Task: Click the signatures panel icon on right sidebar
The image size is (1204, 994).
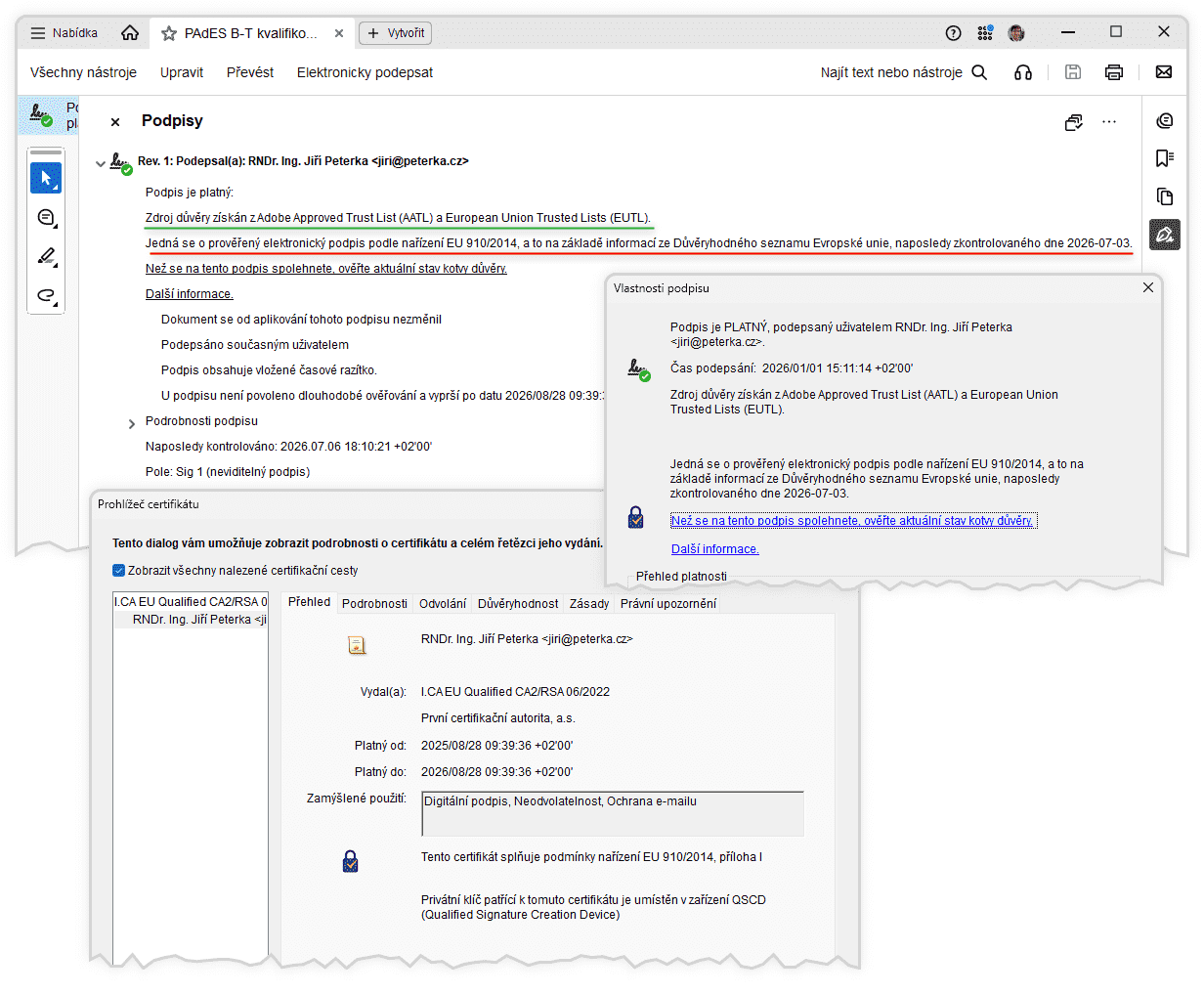Action: click(x=1165, y=235)
